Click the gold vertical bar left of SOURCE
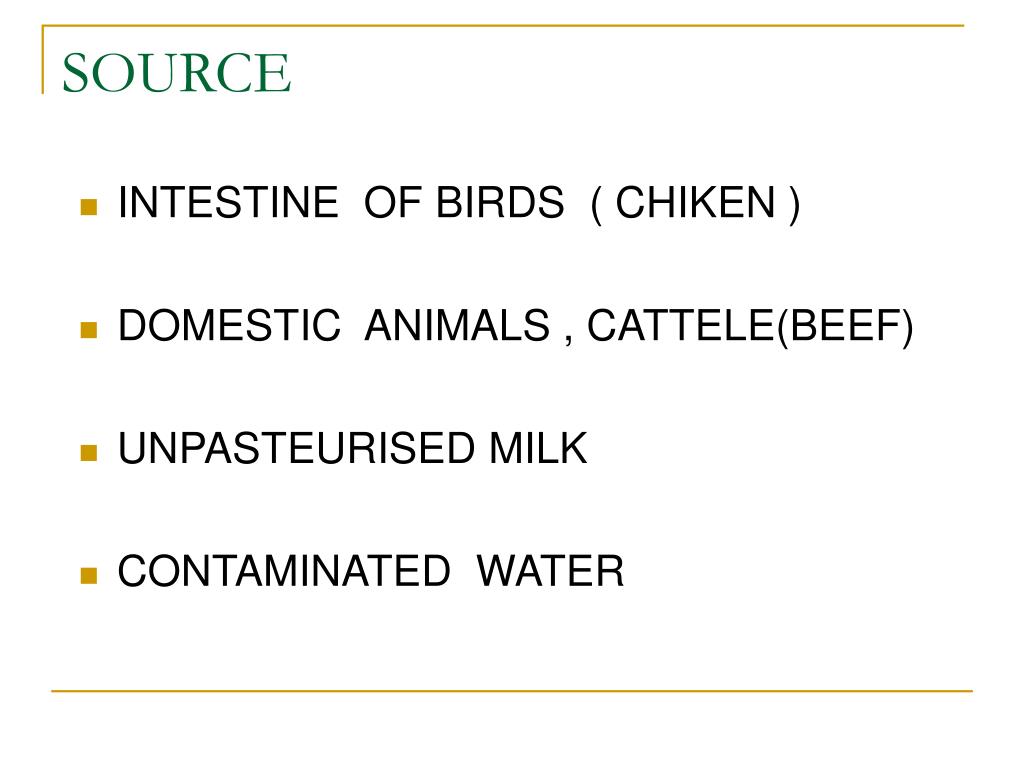1024x768 pixels. pyautogui.click(x=43, y=60)
